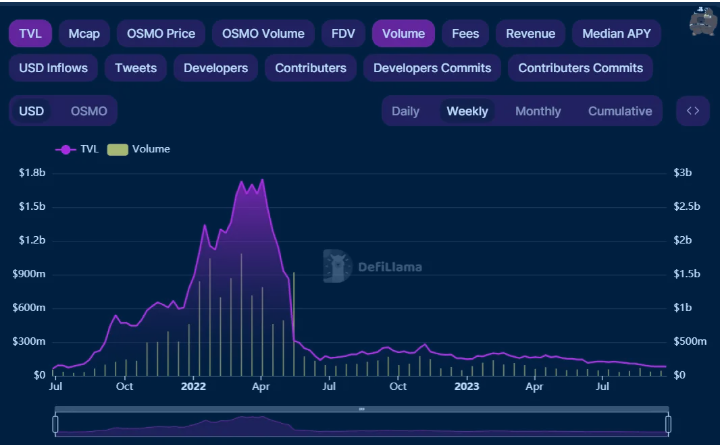Click the green Volume legend swatch
This screenshot has height=445, width=720.
118,150
